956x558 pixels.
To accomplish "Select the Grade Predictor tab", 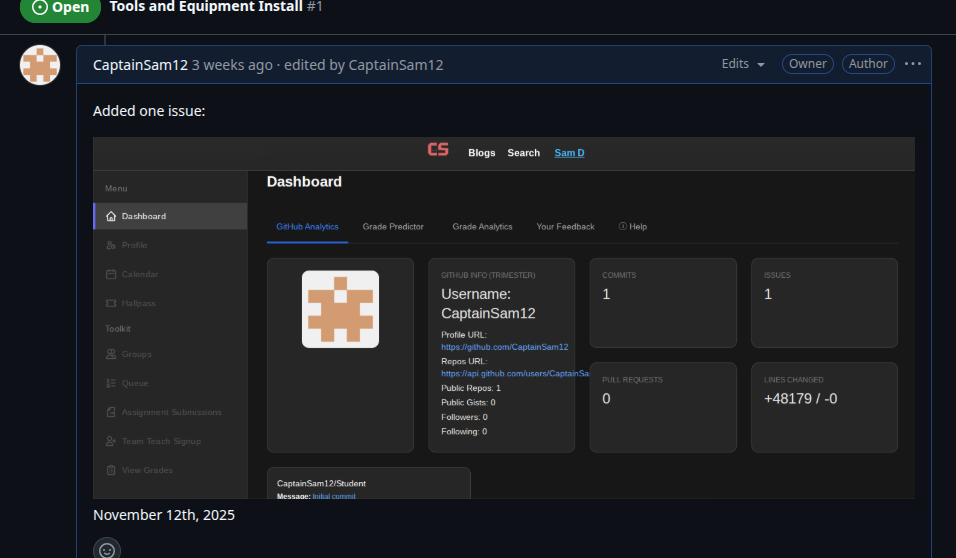I will pyautogui.click(x=393, y=227).
